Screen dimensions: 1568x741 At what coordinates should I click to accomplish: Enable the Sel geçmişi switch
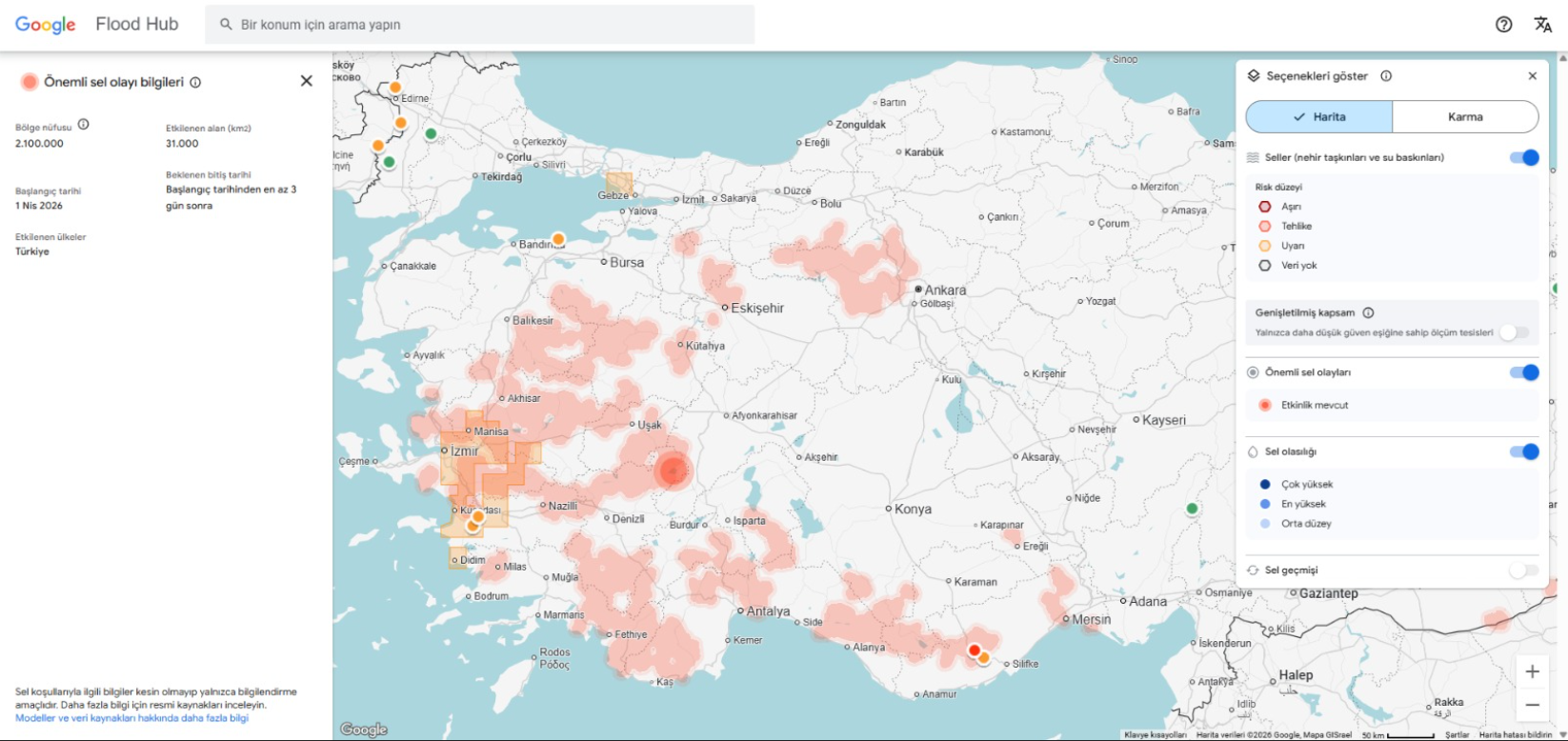tap(1523, 571)
